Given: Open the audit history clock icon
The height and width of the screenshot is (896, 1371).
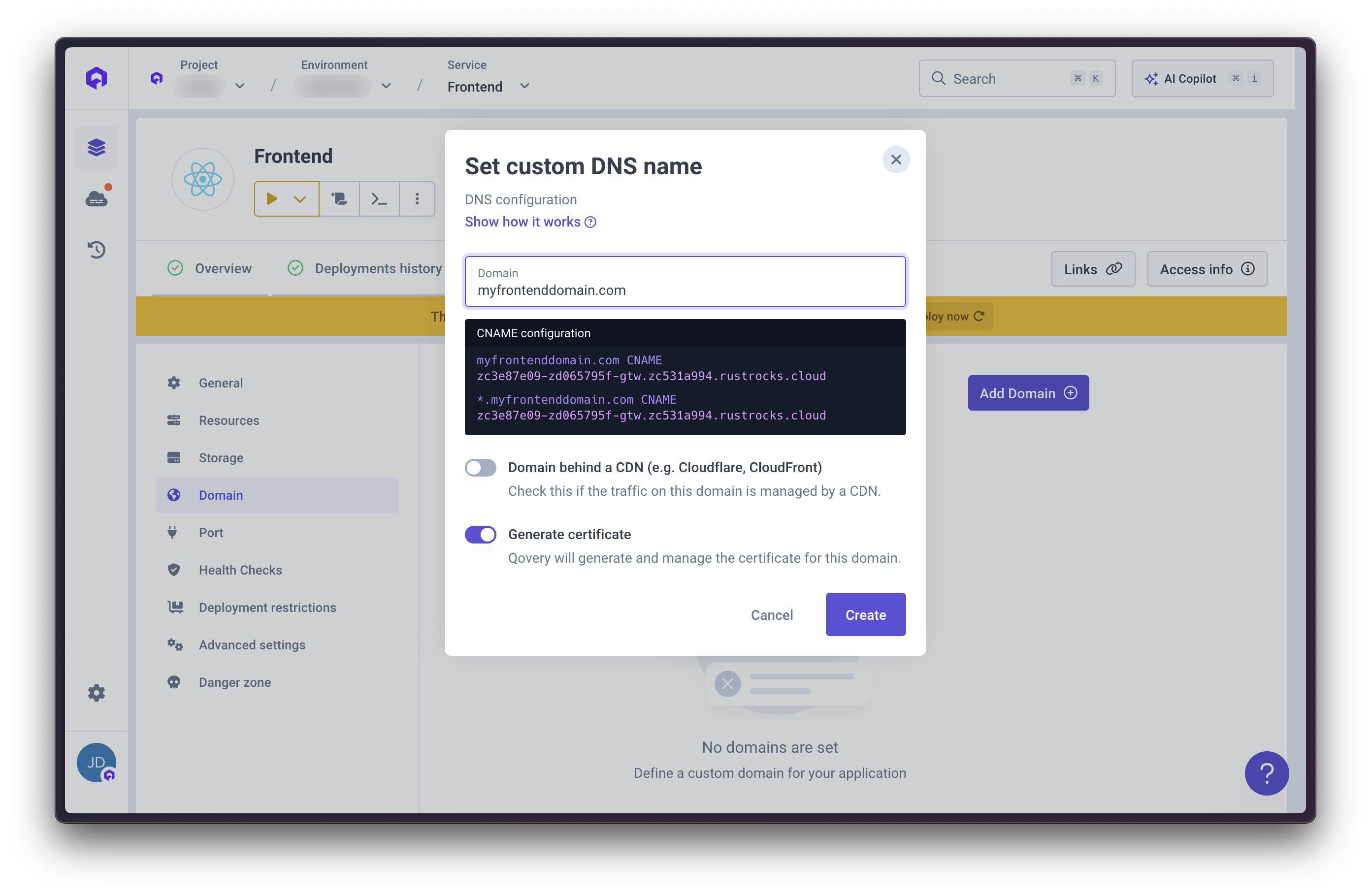Looking at the screenshot, I should [x=96, y=249].
